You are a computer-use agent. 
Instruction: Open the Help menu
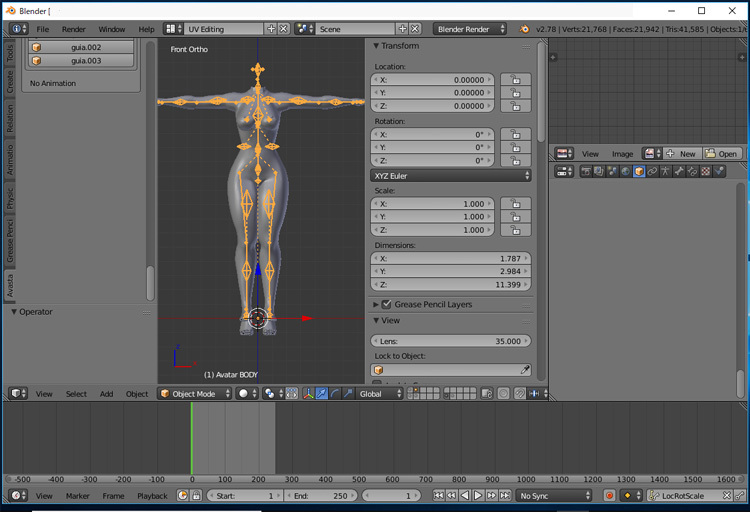pyautogui.click(x=146, y=29)
